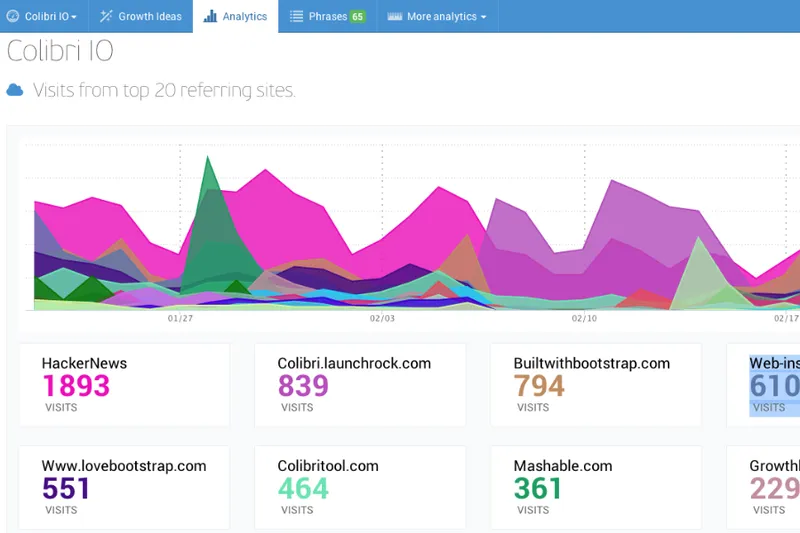
Task: Click the highlighted 610 visits card
Action: [764, 385]
